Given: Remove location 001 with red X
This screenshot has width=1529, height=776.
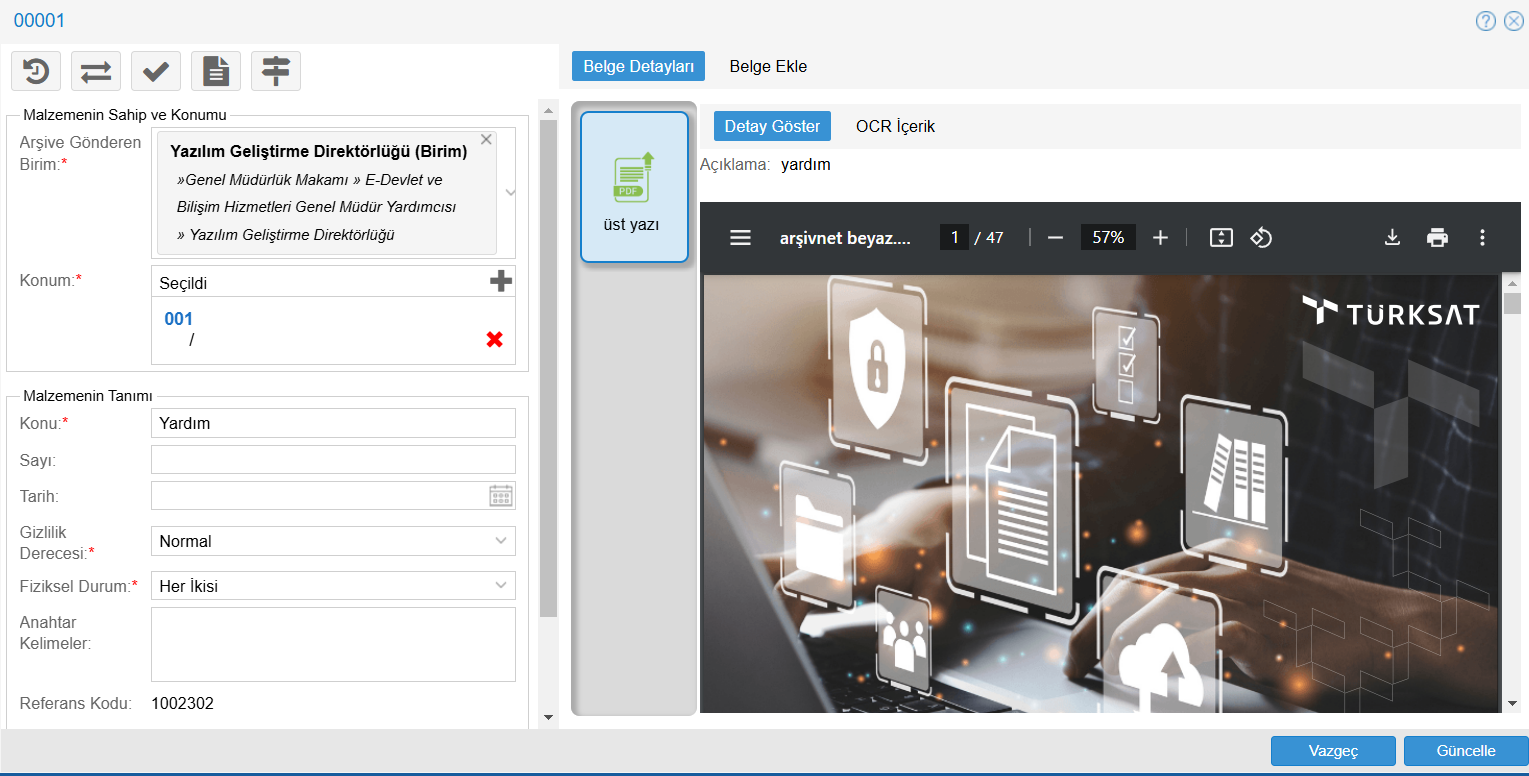Looking at the screenshot, I should 494,340.
